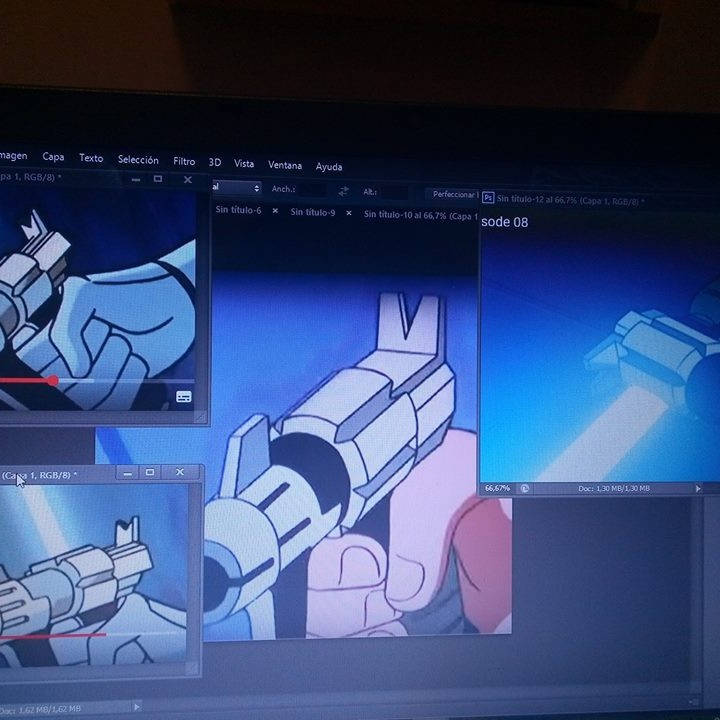This screenshot has width=720, height=720.
Task: Open the Selección menu
Action: (138, 160)
